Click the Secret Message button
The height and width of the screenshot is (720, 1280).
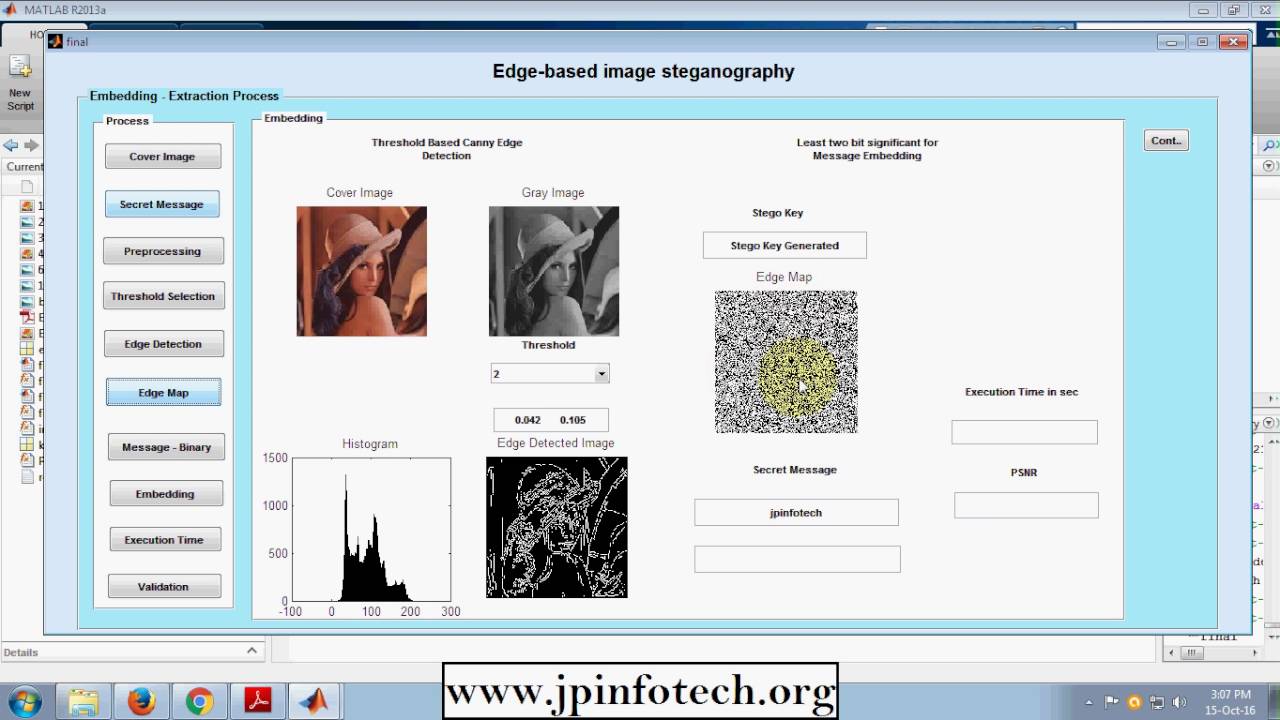pyautogui.click(x=162, y=204)
